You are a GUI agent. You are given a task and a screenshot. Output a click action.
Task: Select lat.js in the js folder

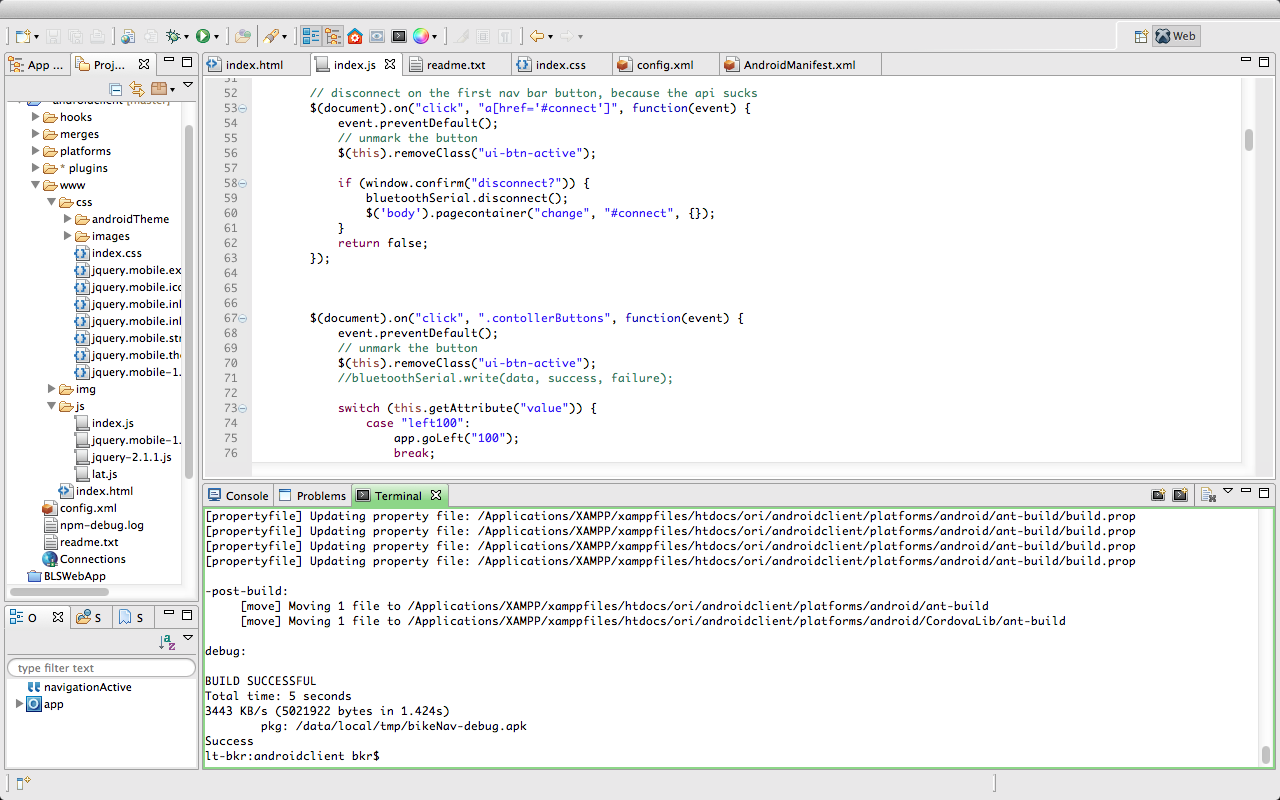point(96,474)
